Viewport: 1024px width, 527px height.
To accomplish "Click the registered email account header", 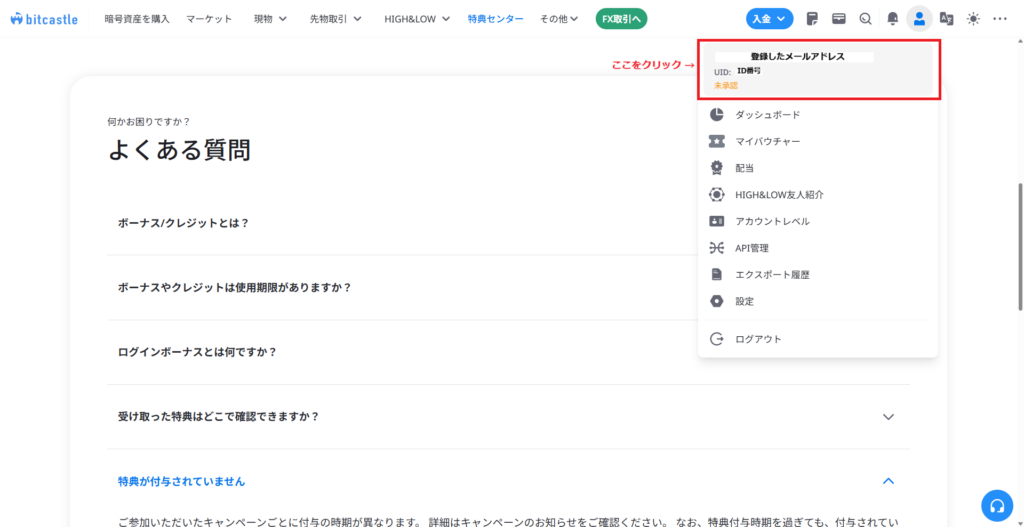I will point(819,70).
